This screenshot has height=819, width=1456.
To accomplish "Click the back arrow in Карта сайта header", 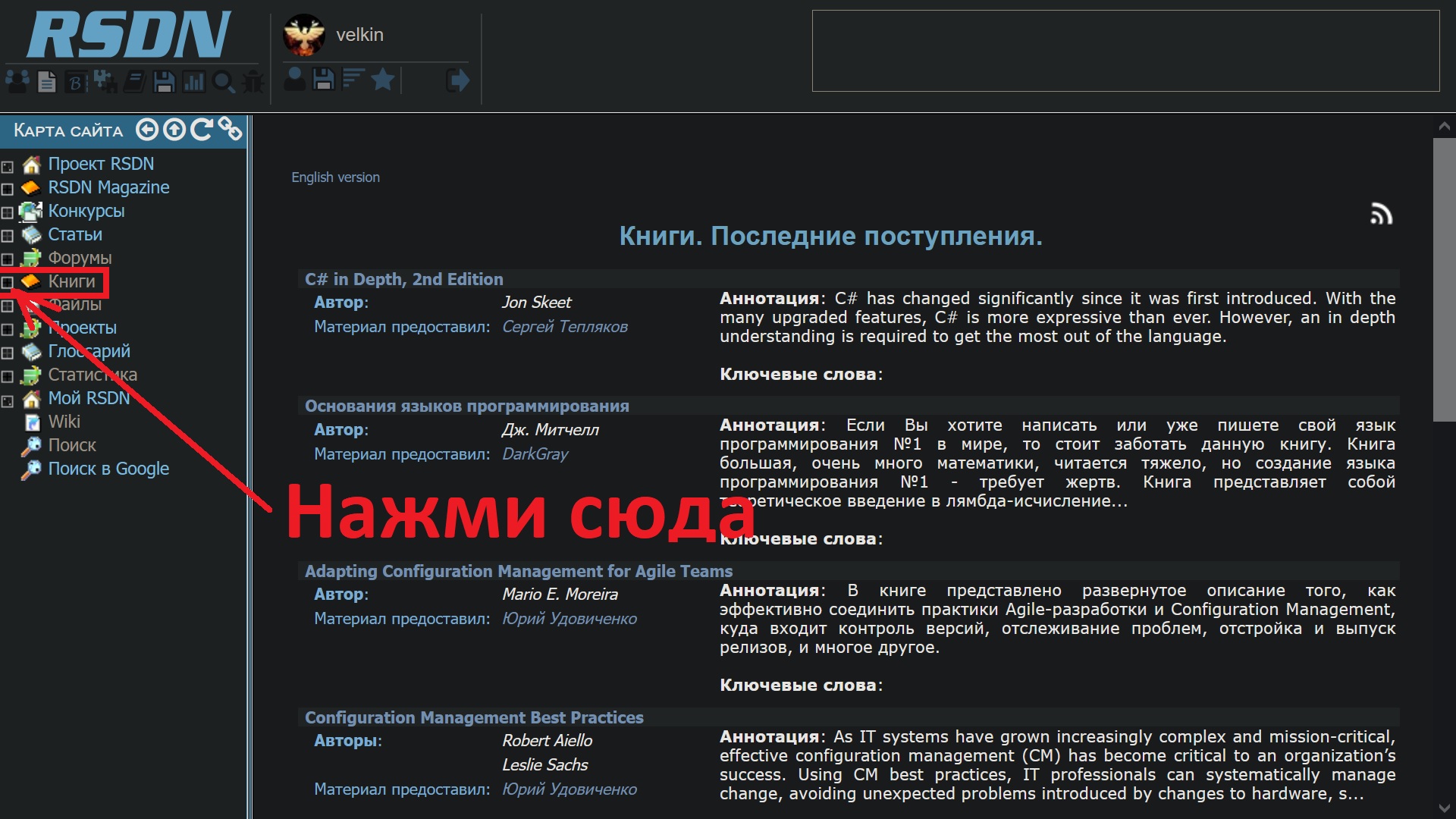I will 146,130.
